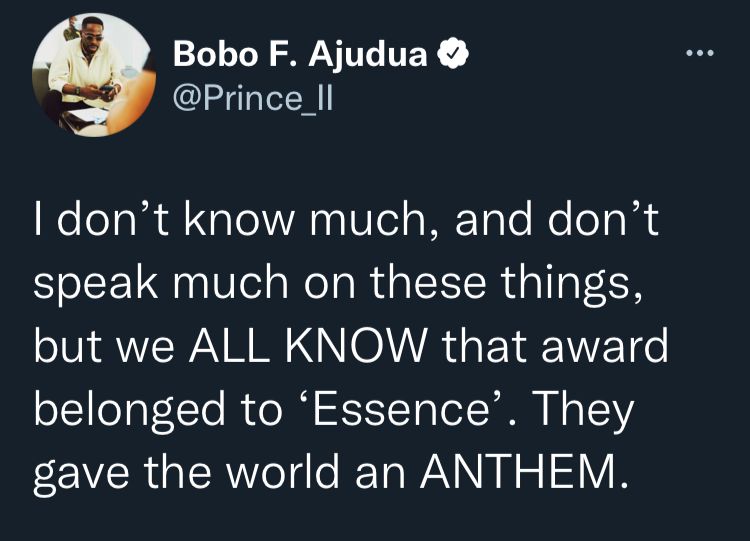
Task: Click the surname "Ajudua" in the header
Action: pos(368,55)
